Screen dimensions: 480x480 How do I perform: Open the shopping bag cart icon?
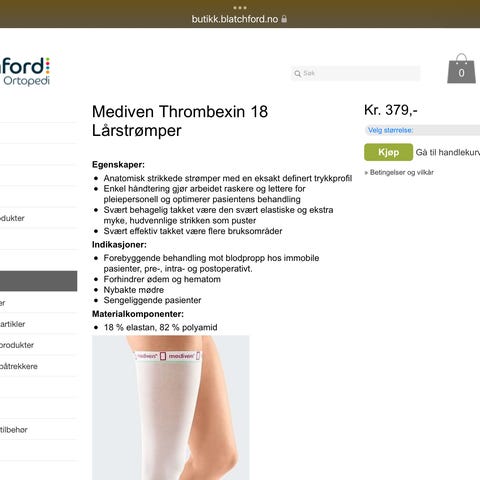coord(461,68)
